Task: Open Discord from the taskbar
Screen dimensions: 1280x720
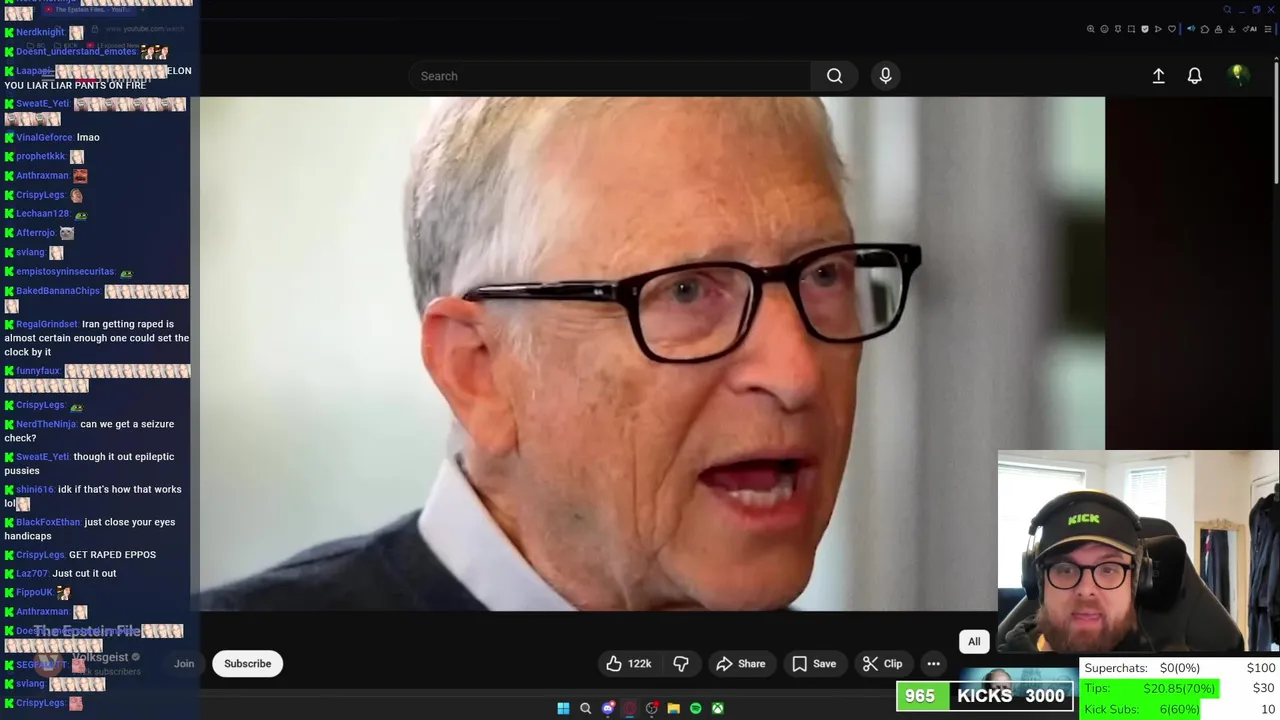Action: pos(608,708)
